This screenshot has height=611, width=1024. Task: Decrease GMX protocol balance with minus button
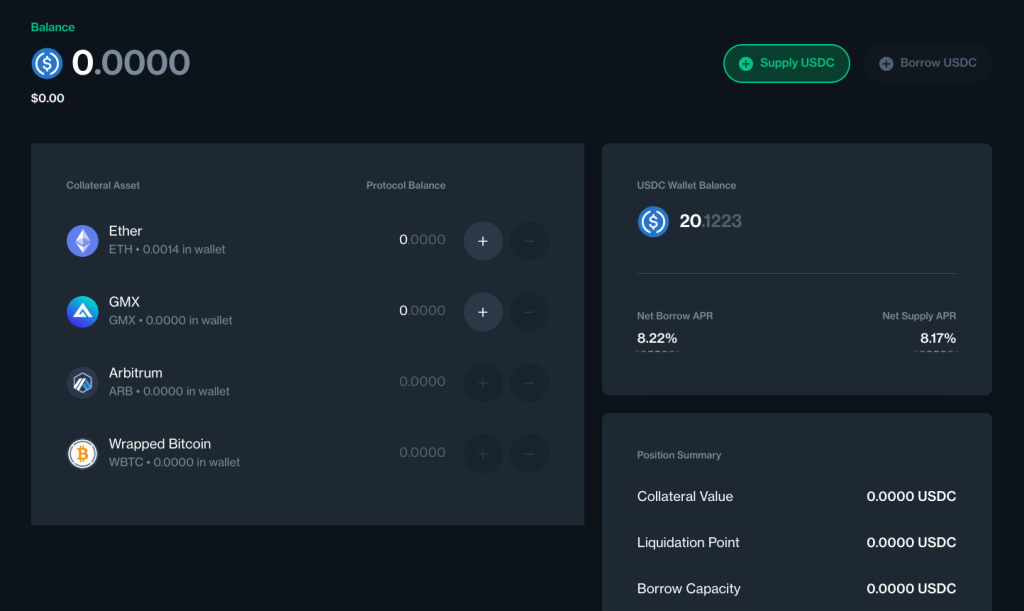coord(529,311)
